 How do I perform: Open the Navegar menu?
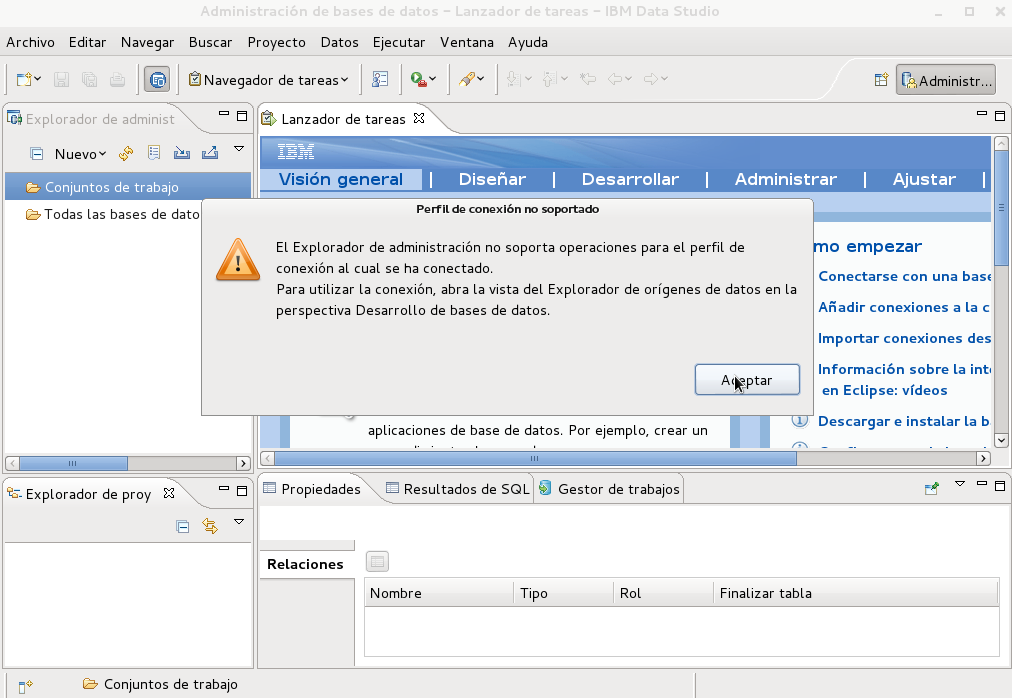147,43
